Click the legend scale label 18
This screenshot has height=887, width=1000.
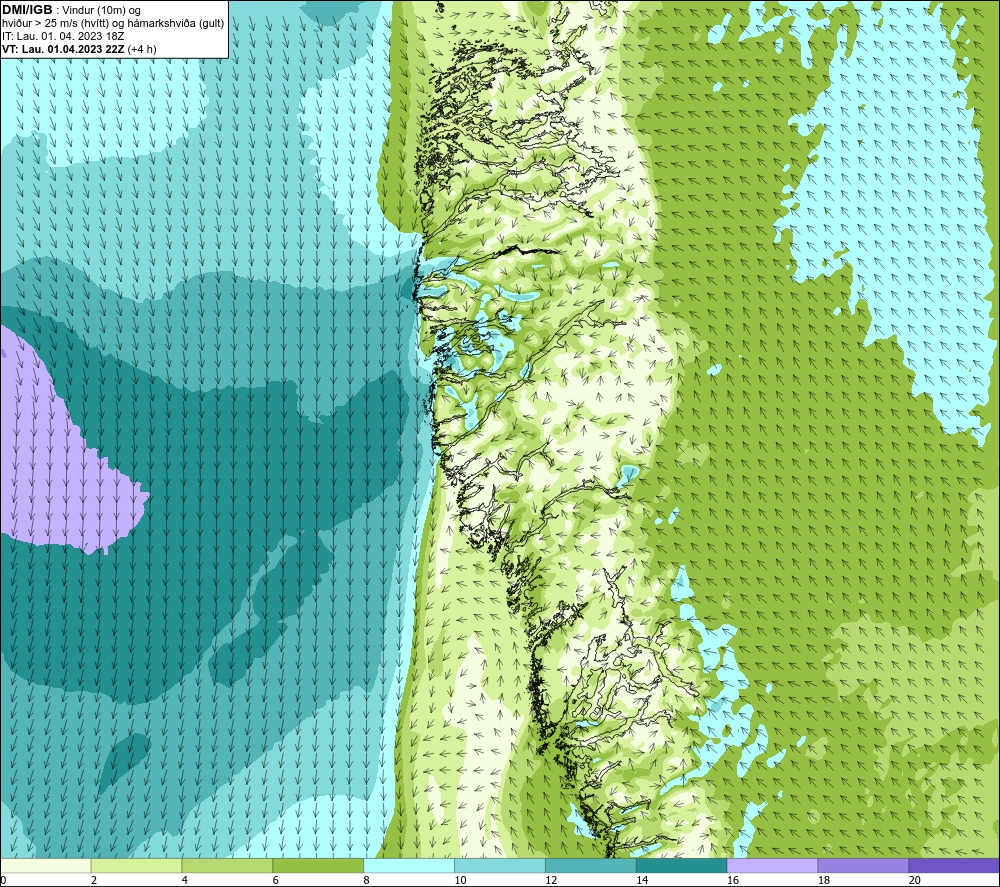[x=823, y=880]
